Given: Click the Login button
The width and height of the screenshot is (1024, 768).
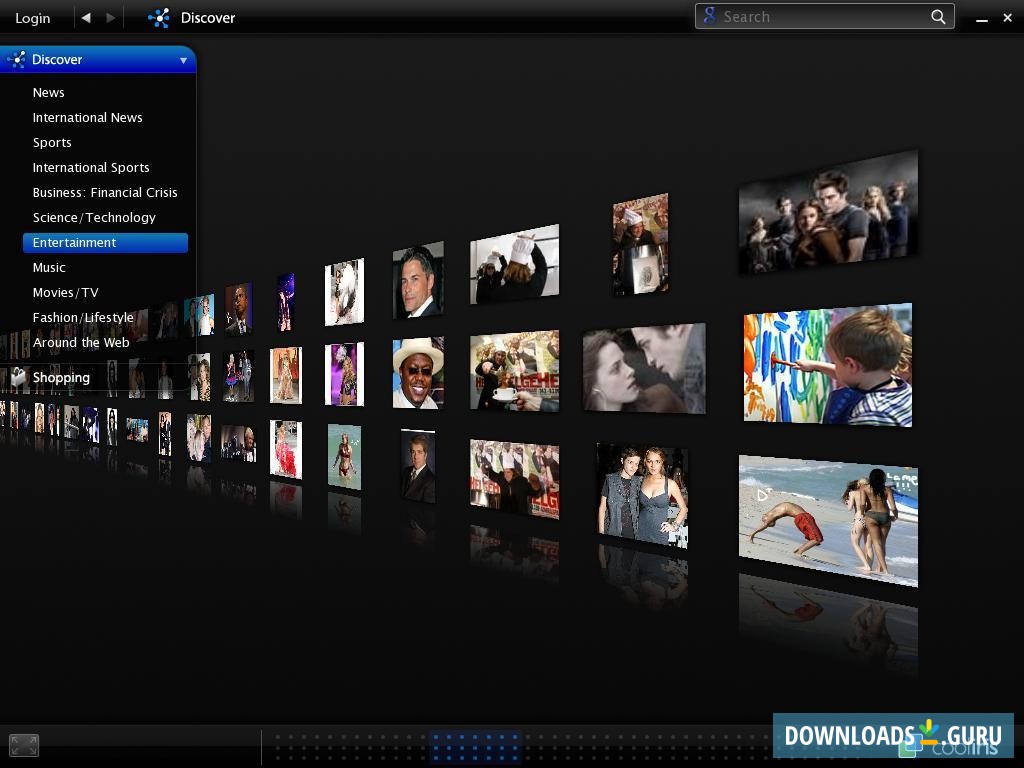Looking at the screenshot, I should 32,17.
